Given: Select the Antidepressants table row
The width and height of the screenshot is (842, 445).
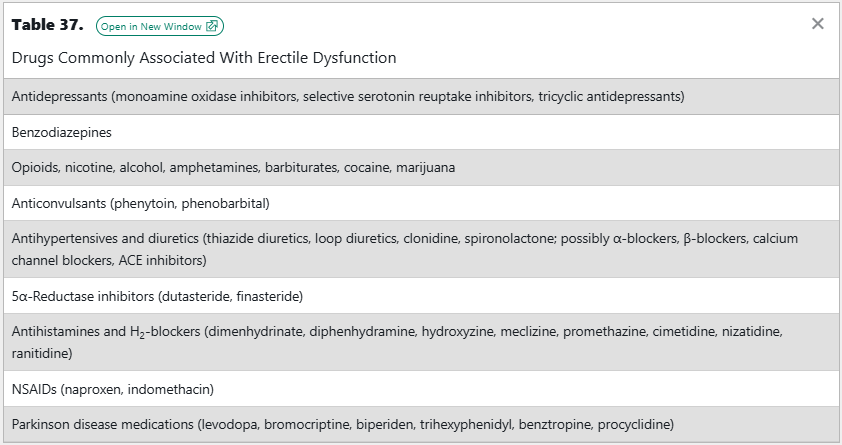Looking at the screenshot, I should [x=348, y=97].
